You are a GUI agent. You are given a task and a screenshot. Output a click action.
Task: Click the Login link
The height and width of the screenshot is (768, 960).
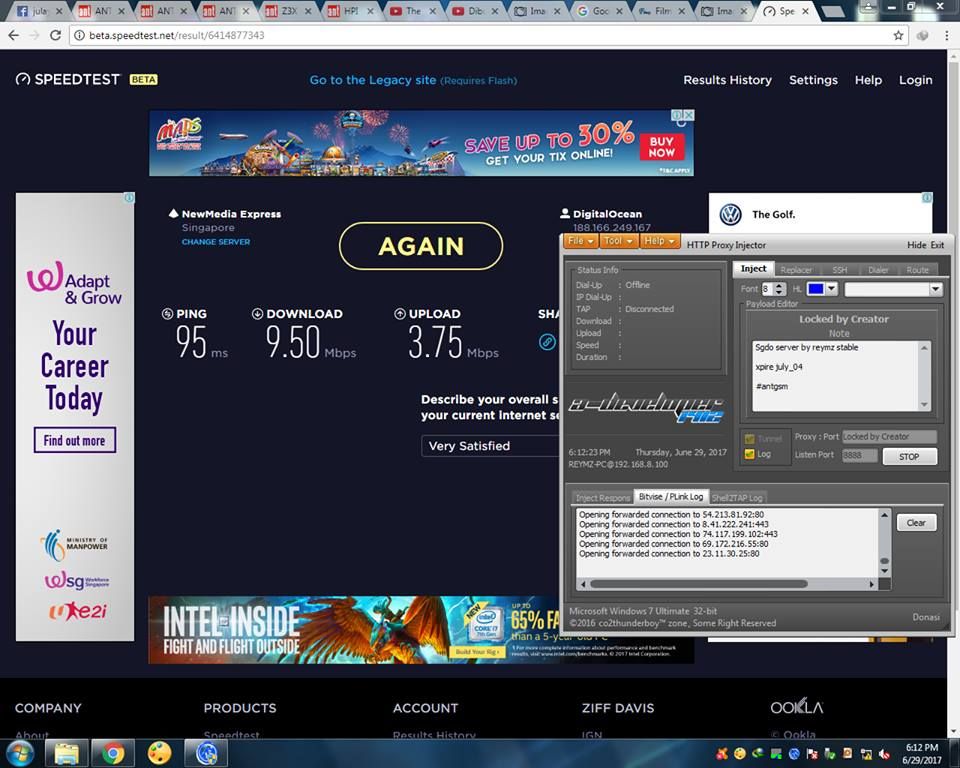point(915,80)
